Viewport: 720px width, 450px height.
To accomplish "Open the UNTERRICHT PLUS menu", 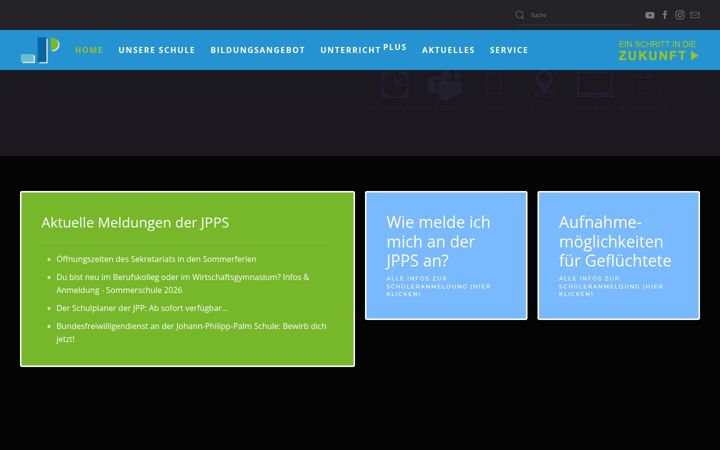I will (x=363, y=49).
